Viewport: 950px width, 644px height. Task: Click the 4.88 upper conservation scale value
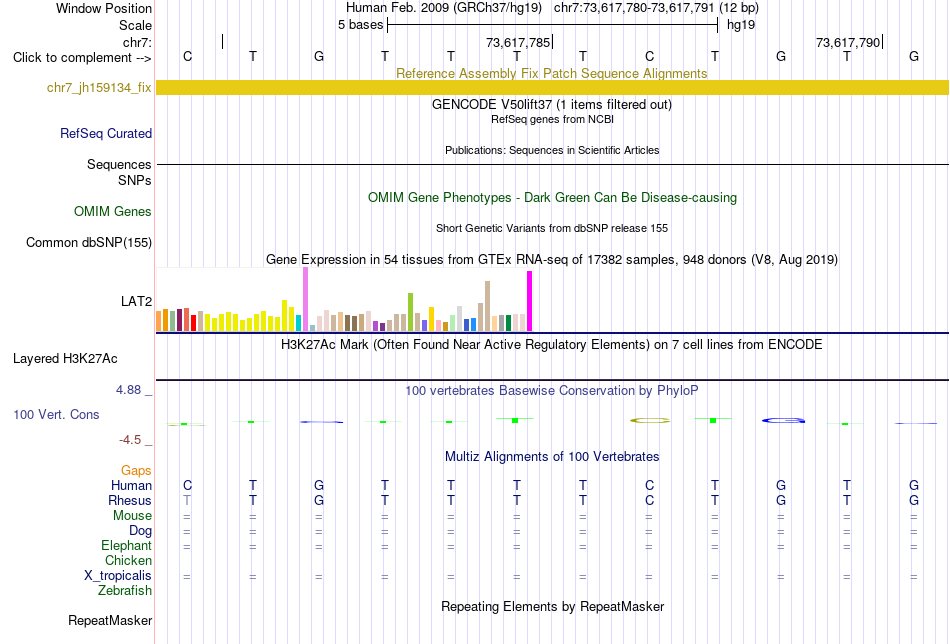click(128, 390)
